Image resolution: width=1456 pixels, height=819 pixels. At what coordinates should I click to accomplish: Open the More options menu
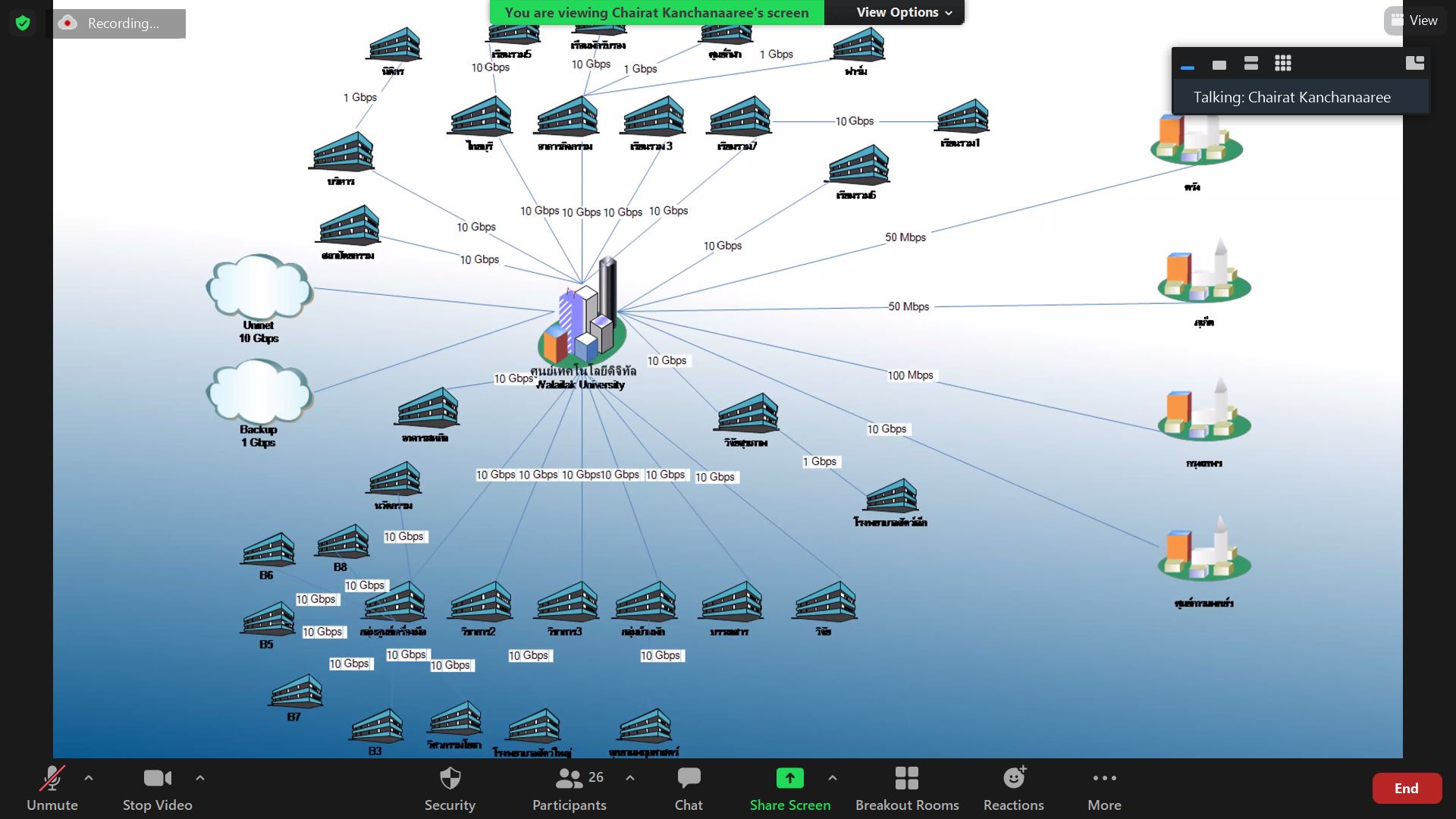[1104, 789]
